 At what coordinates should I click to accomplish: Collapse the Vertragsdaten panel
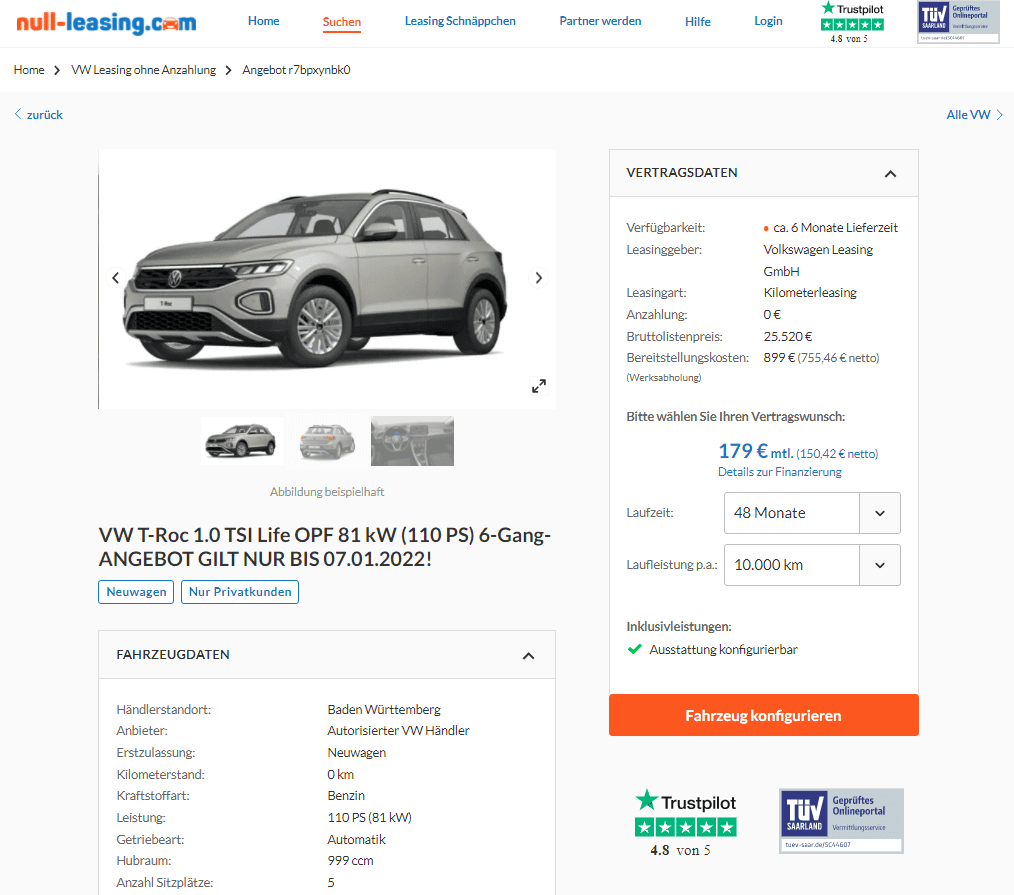coord(890,173)
